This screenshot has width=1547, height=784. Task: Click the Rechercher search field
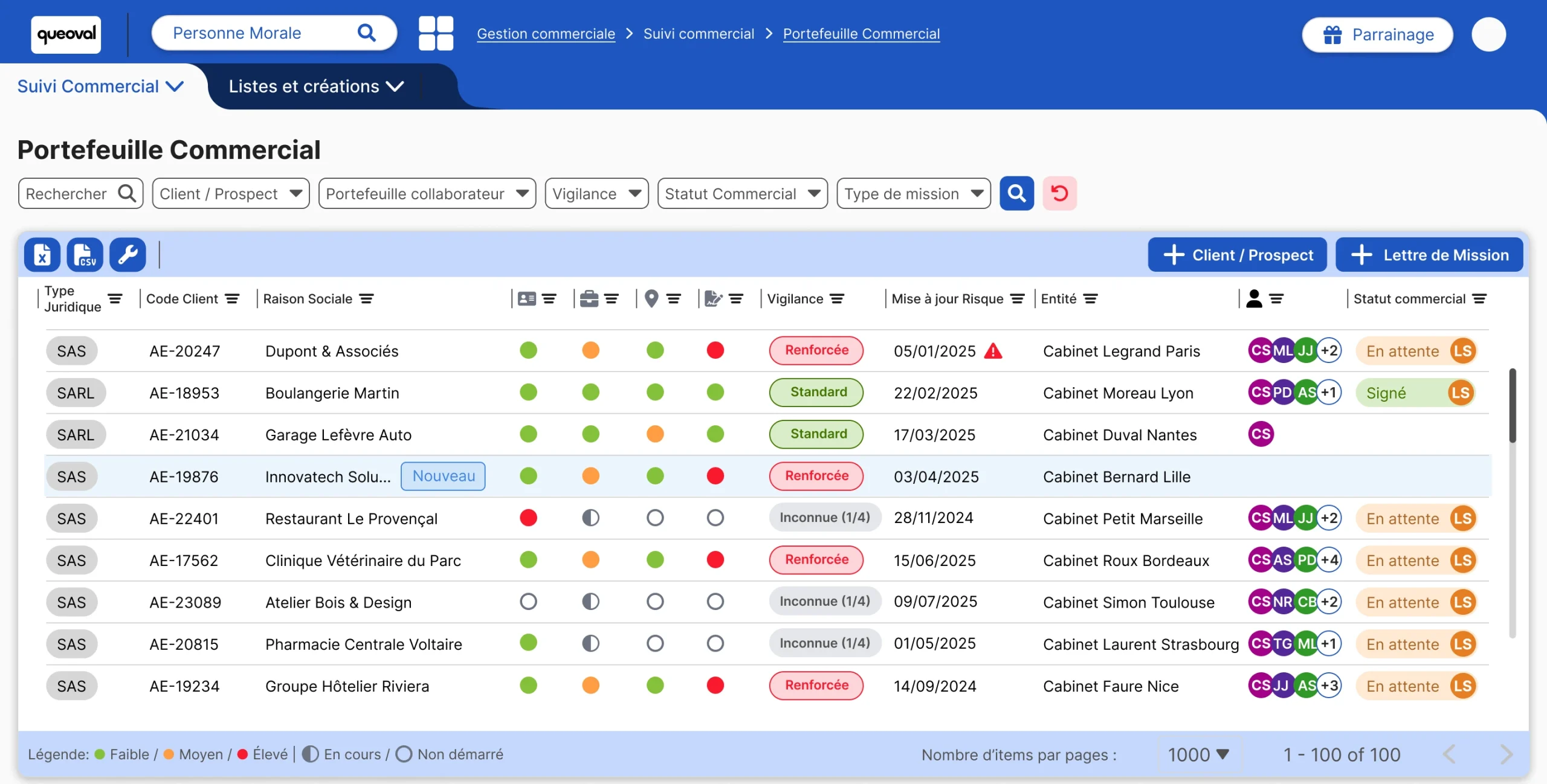(x=80, y=193)
